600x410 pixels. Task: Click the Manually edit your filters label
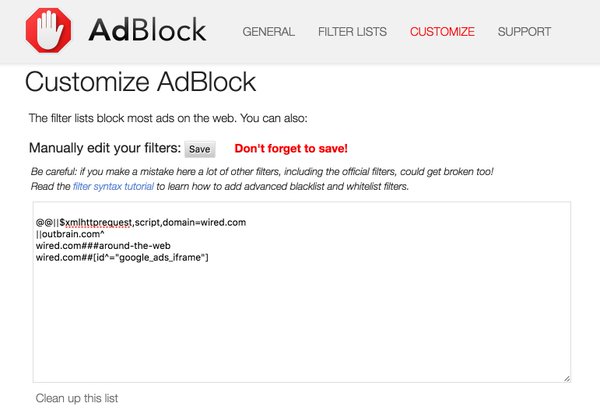coord(105,148)
